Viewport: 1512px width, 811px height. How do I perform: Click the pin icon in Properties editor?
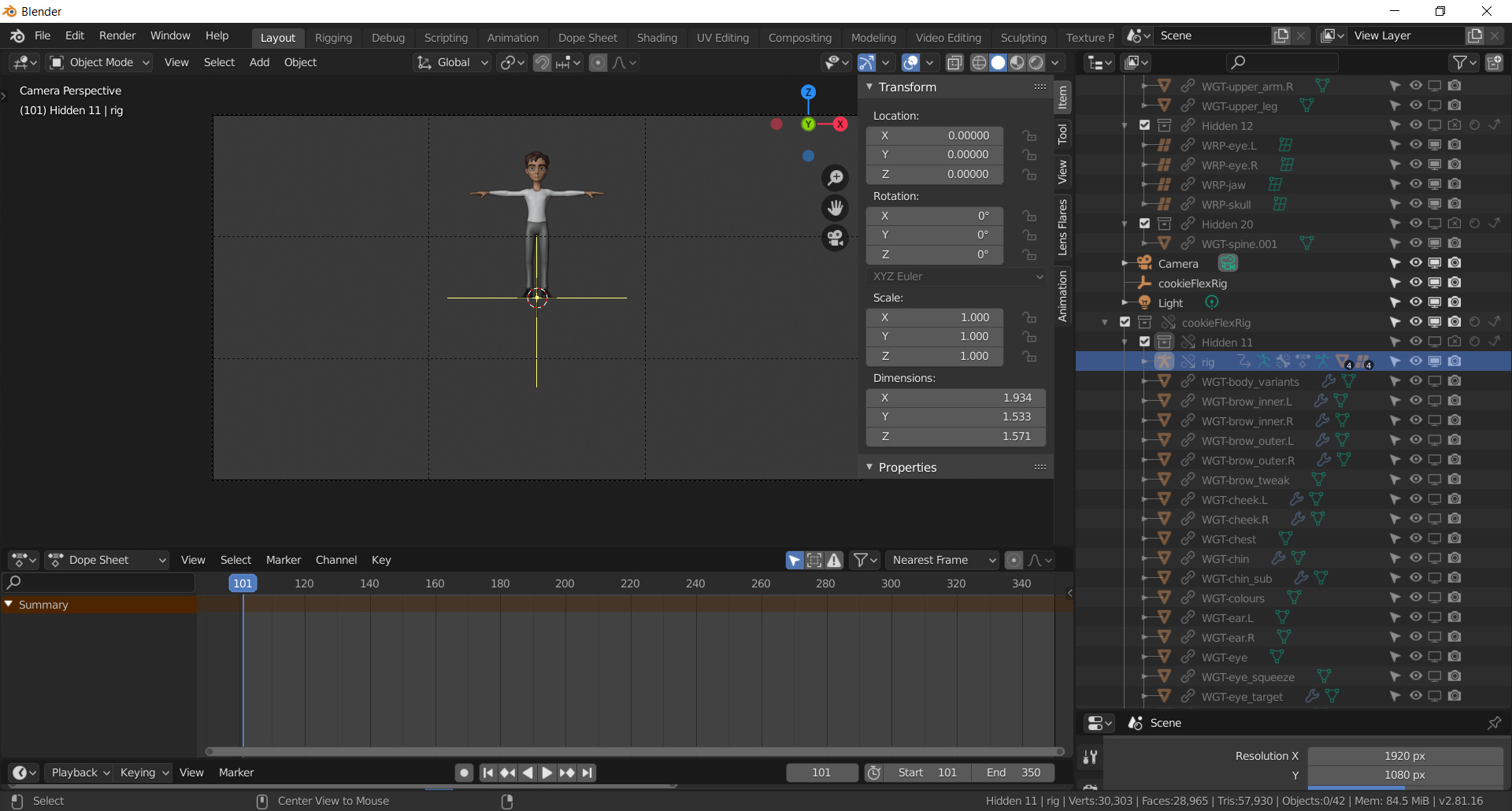tap(1494, 723)
